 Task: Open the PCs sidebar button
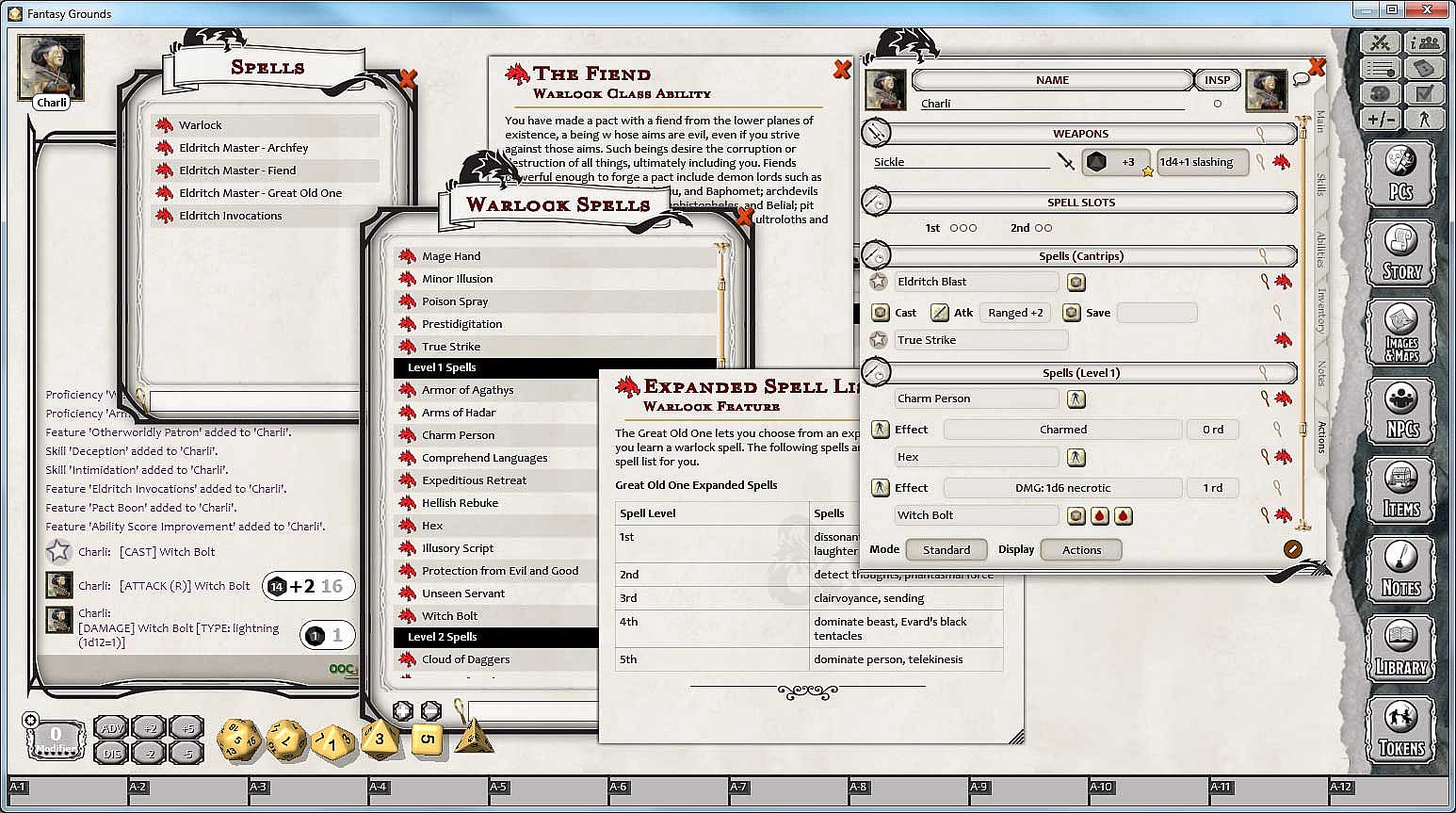coord(1401,174)
